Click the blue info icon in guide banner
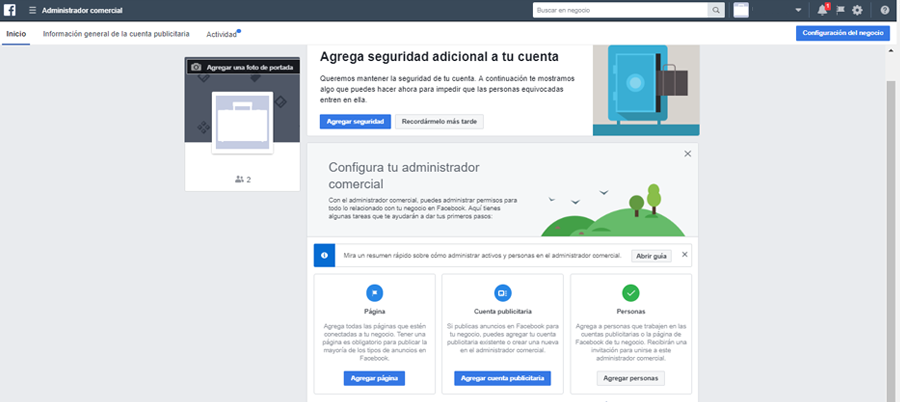 (x=324, y=256)
